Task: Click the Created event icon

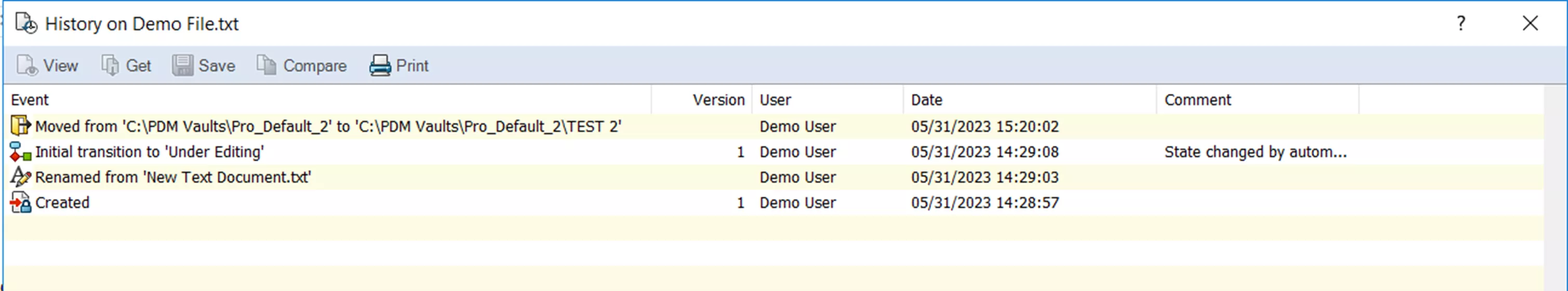Action: (20, 202)
